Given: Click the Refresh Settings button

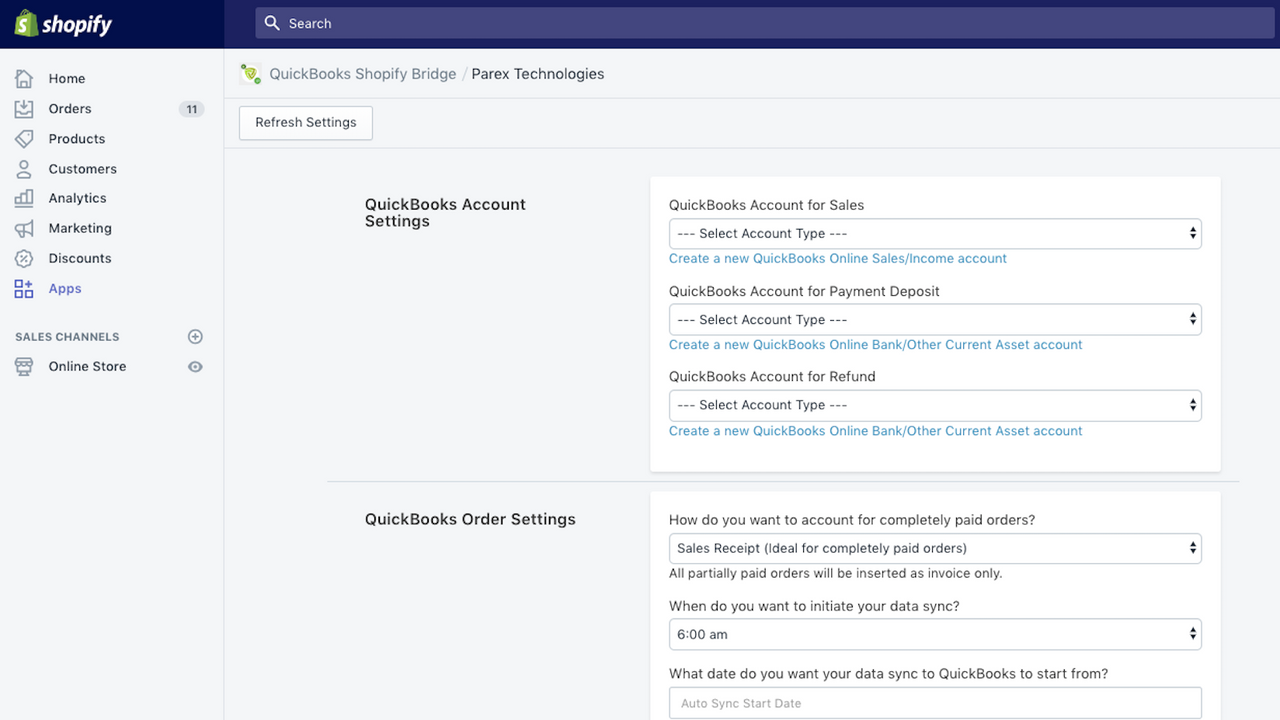Looking at the screenshot, I should tap(306, 123).
